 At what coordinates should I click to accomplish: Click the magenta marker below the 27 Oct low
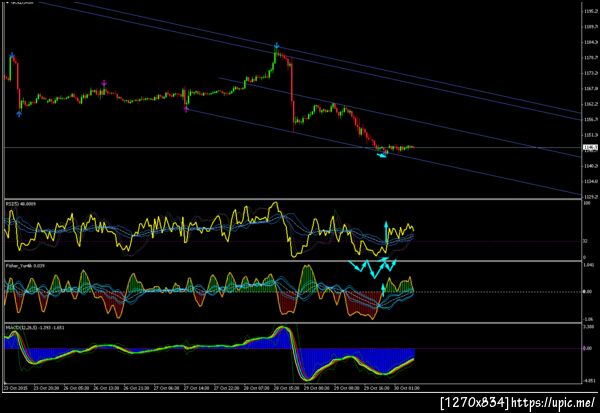[x=186, y=109]
